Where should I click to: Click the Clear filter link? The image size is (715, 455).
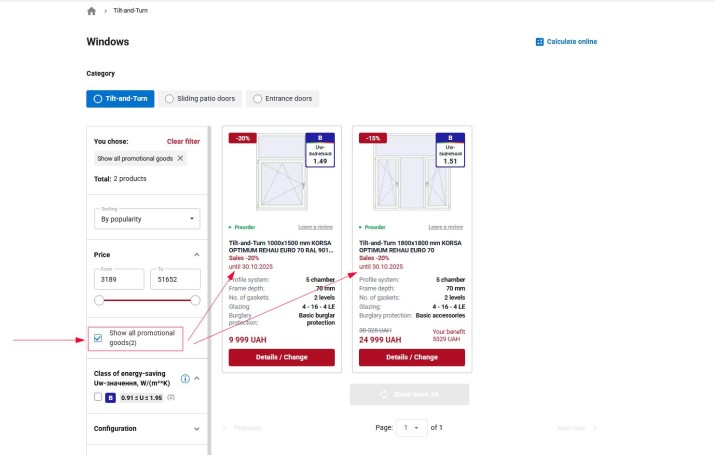pyautogui.click(x=183, y=142)
